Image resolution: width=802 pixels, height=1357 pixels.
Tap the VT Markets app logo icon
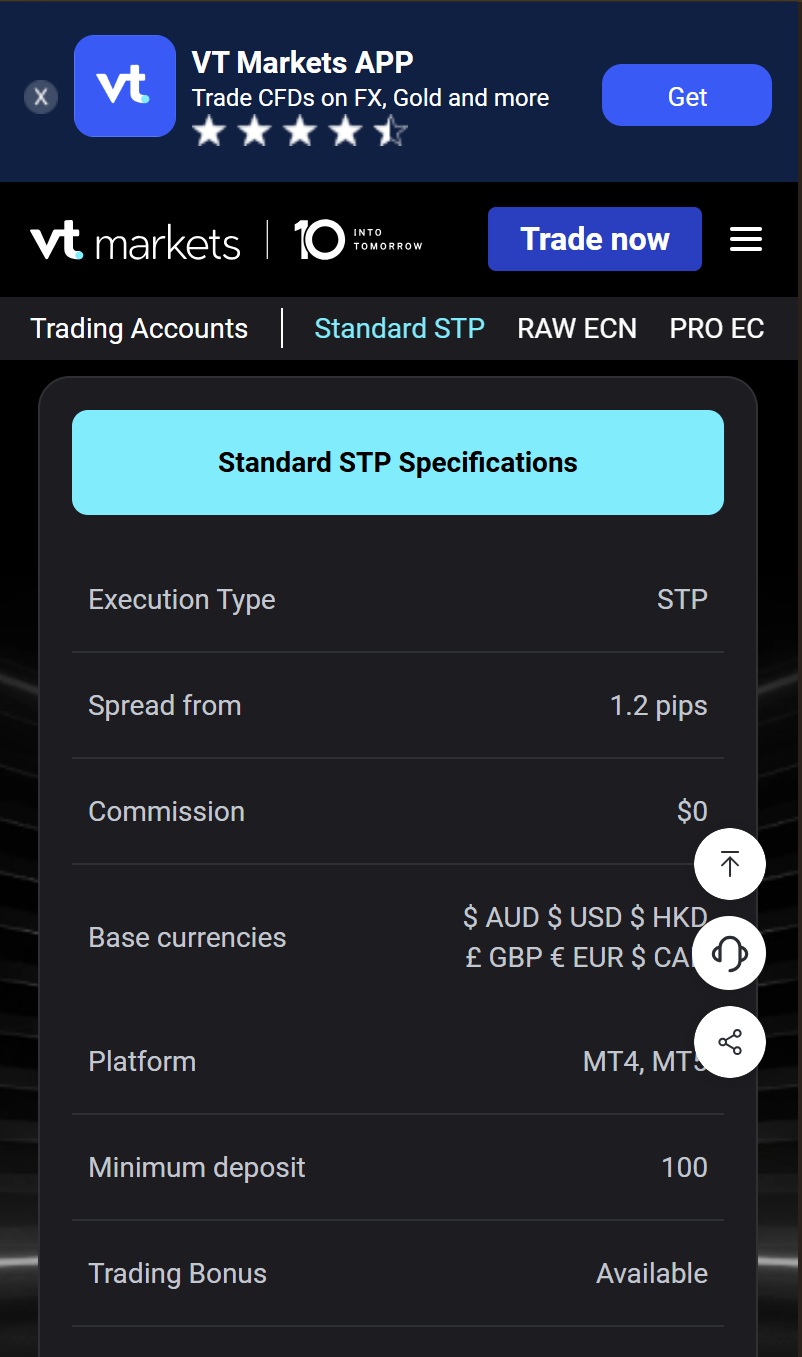pyautogui.click(x=125, y=86)
